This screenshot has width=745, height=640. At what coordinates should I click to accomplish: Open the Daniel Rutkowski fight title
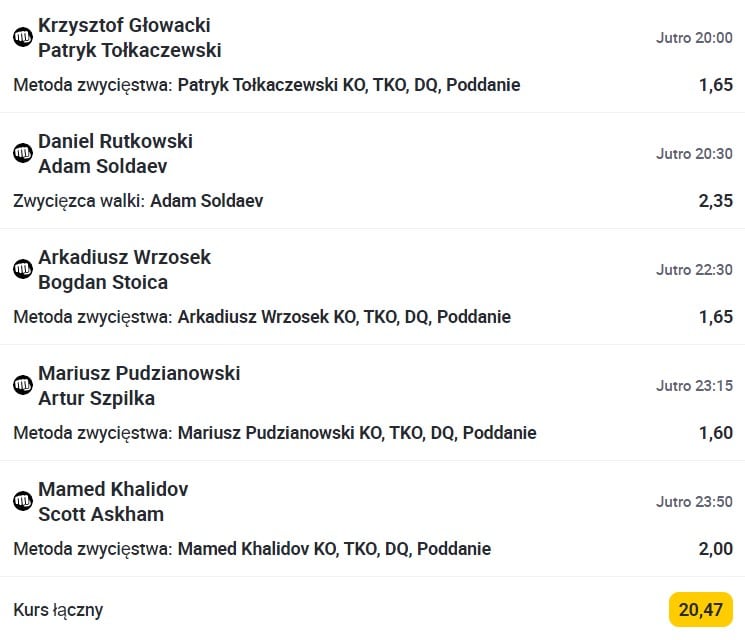pos(115,141)
